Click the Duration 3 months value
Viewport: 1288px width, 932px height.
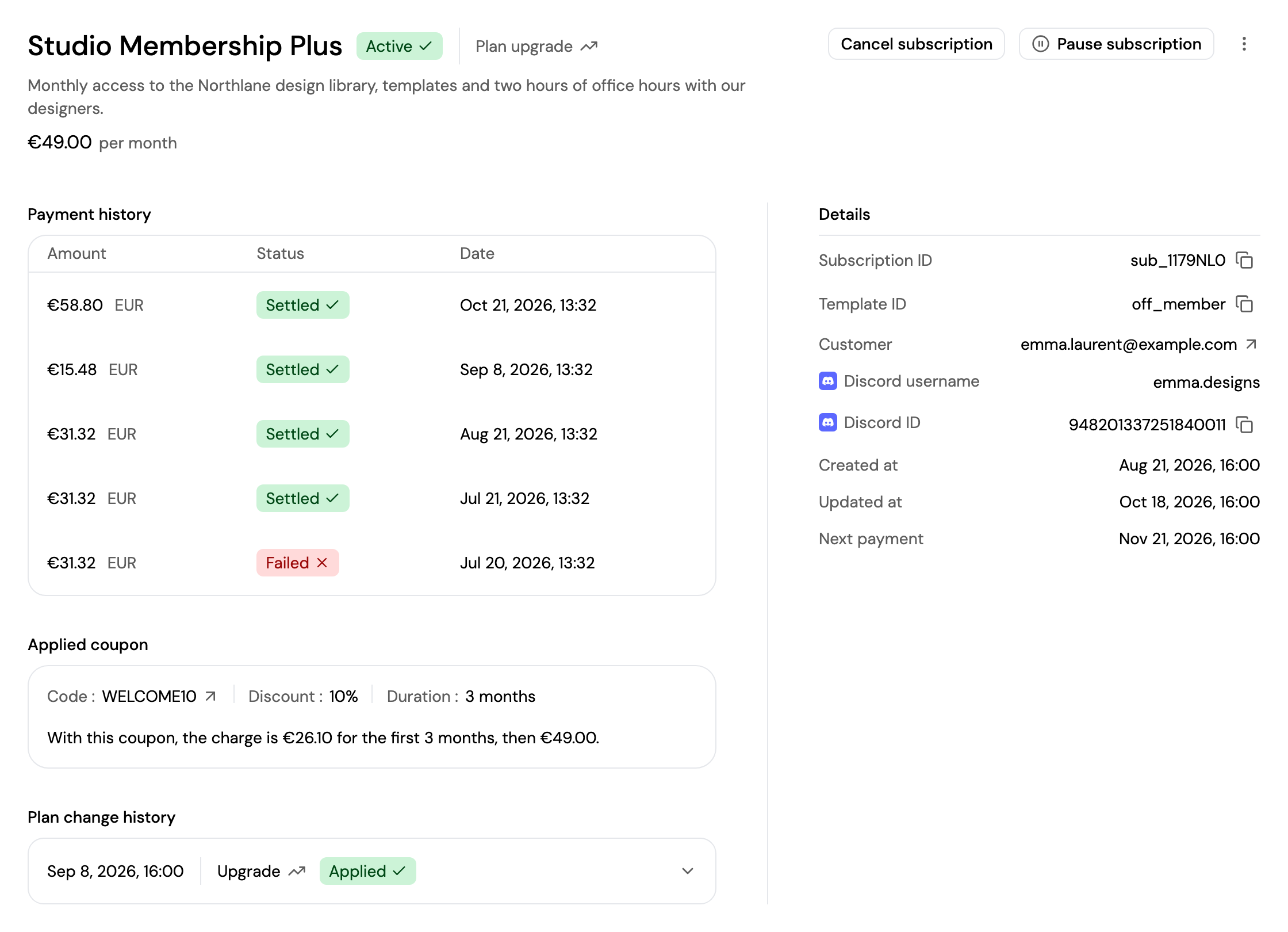500,696
